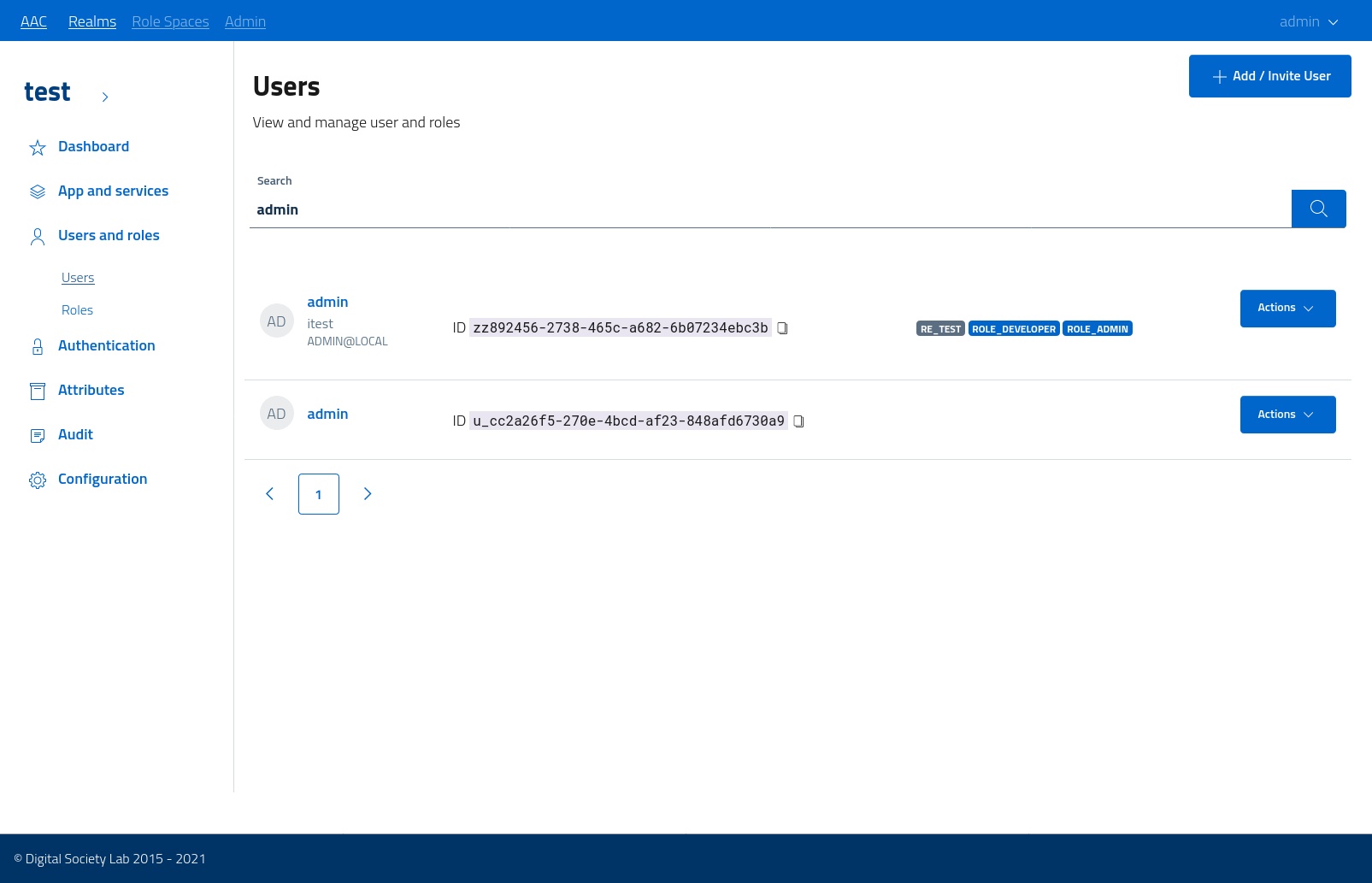Image resolution: width=1372 pixels, height=883 pixels.
Task: Click the ROLE_ADMIN badge
Action: pos(1098,329)
